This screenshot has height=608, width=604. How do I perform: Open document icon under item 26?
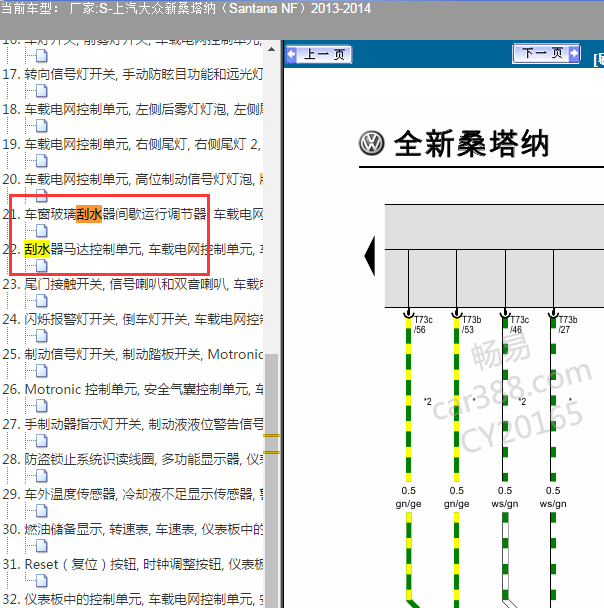click(41, 406)
